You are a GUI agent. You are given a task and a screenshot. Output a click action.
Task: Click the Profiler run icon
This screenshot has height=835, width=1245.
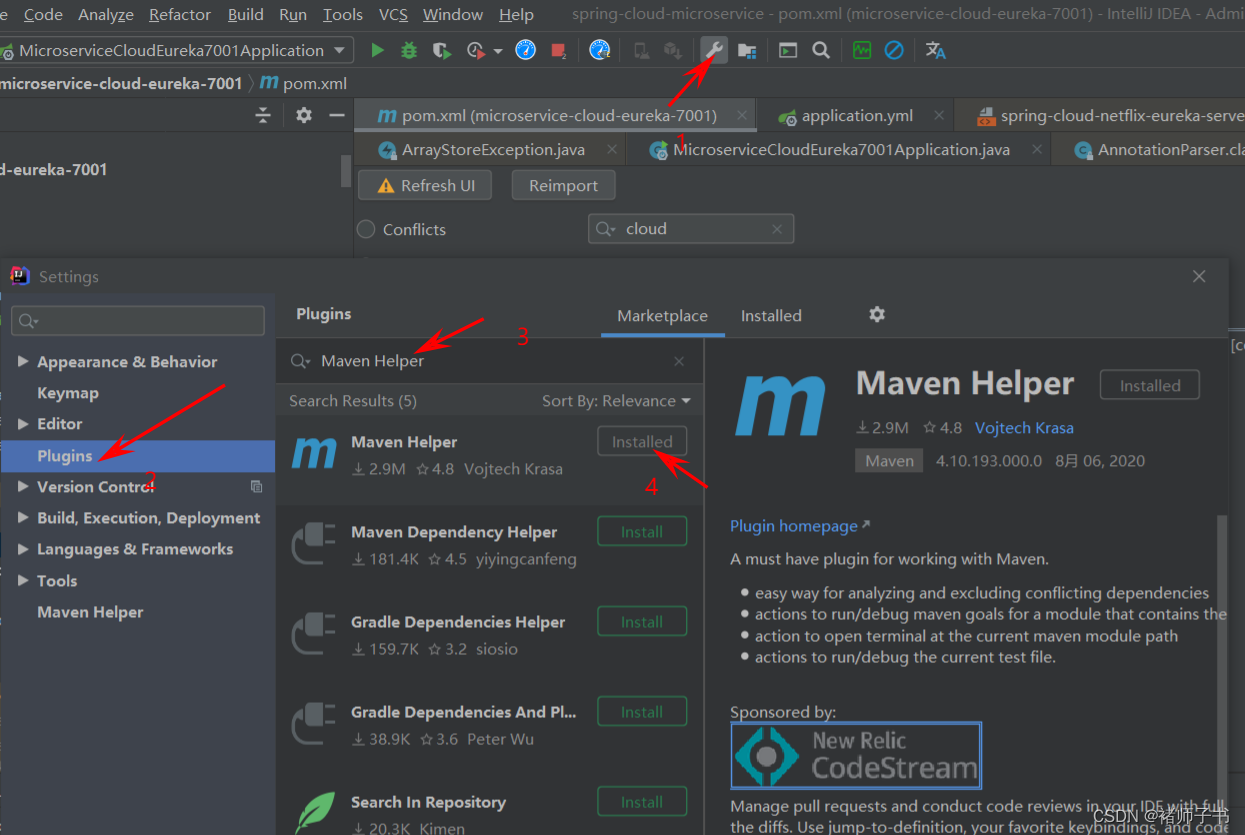475,50
